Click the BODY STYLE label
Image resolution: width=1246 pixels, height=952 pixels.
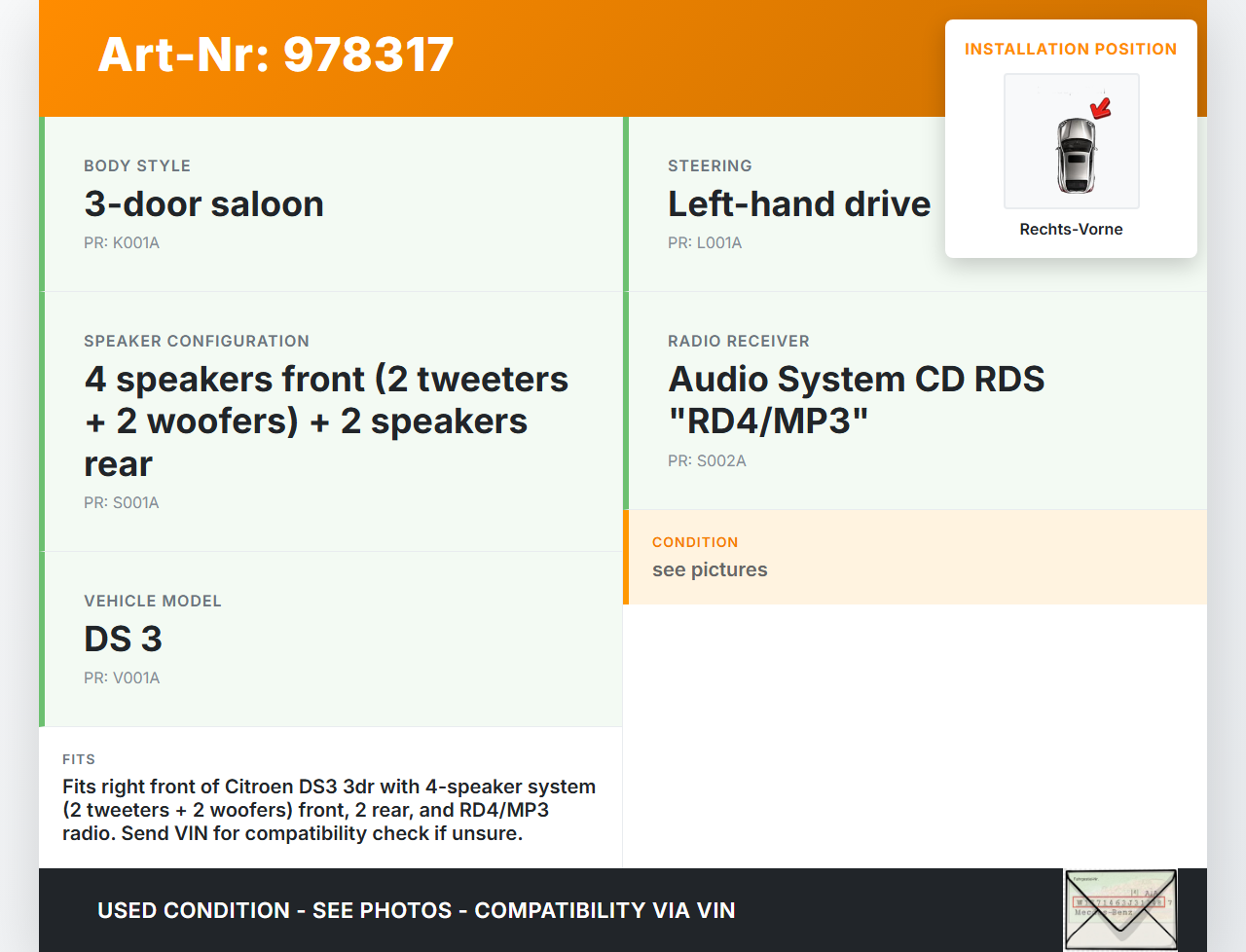(x=137, y=166)
